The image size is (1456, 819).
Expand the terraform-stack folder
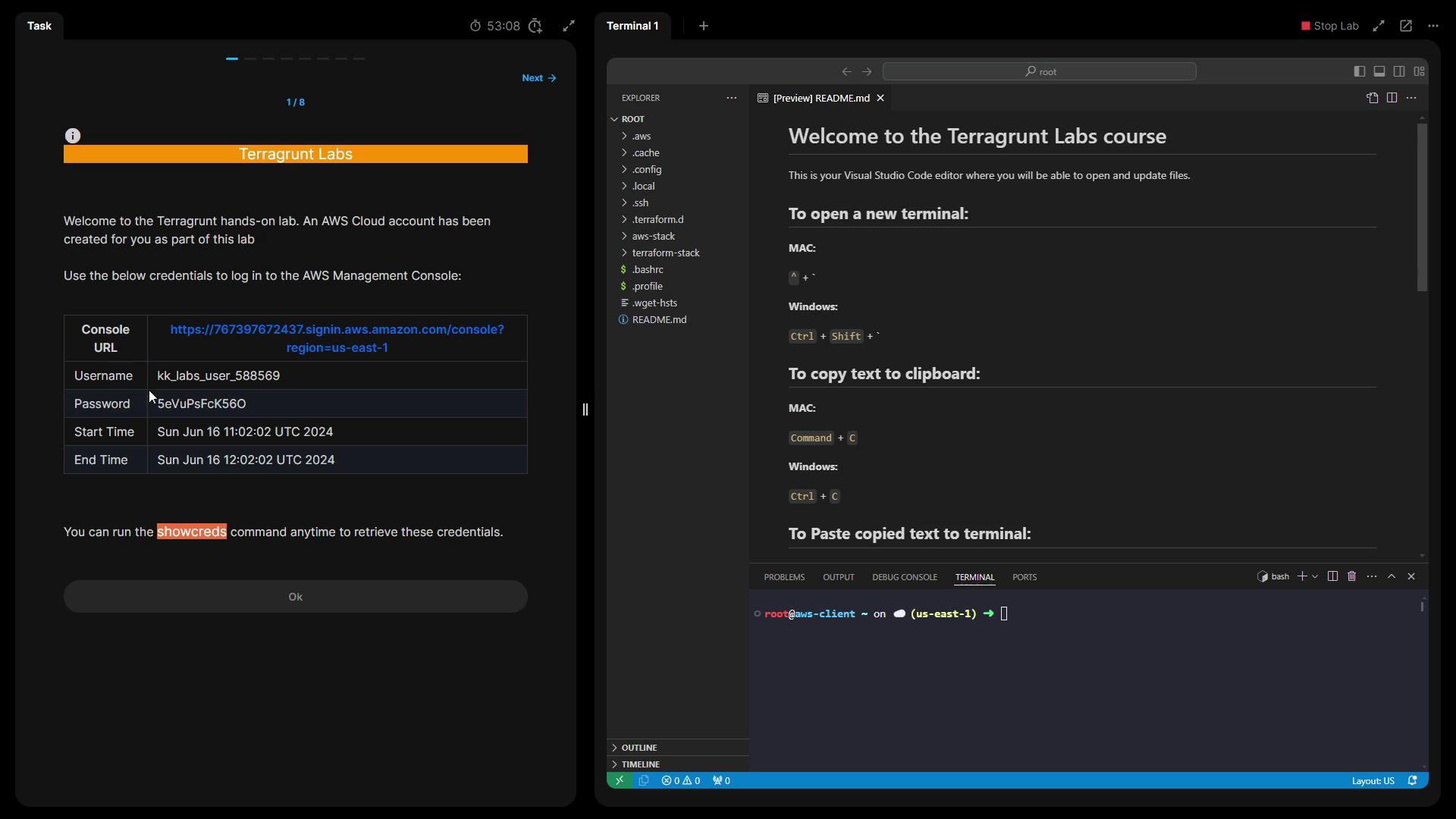[x=665, y=253]
